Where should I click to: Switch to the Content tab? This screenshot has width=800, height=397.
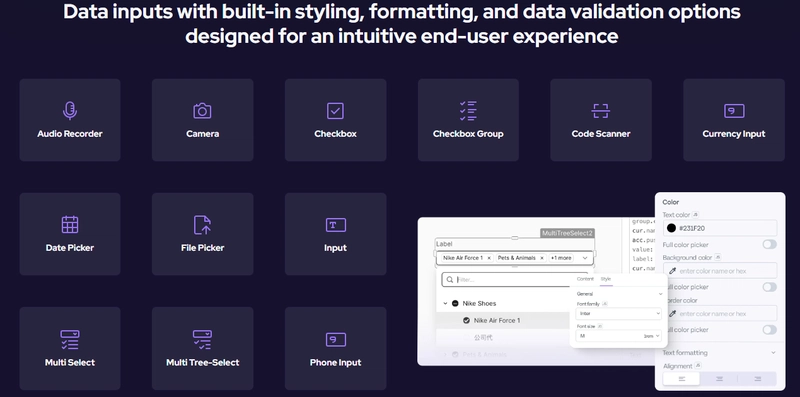click(585, 279)
